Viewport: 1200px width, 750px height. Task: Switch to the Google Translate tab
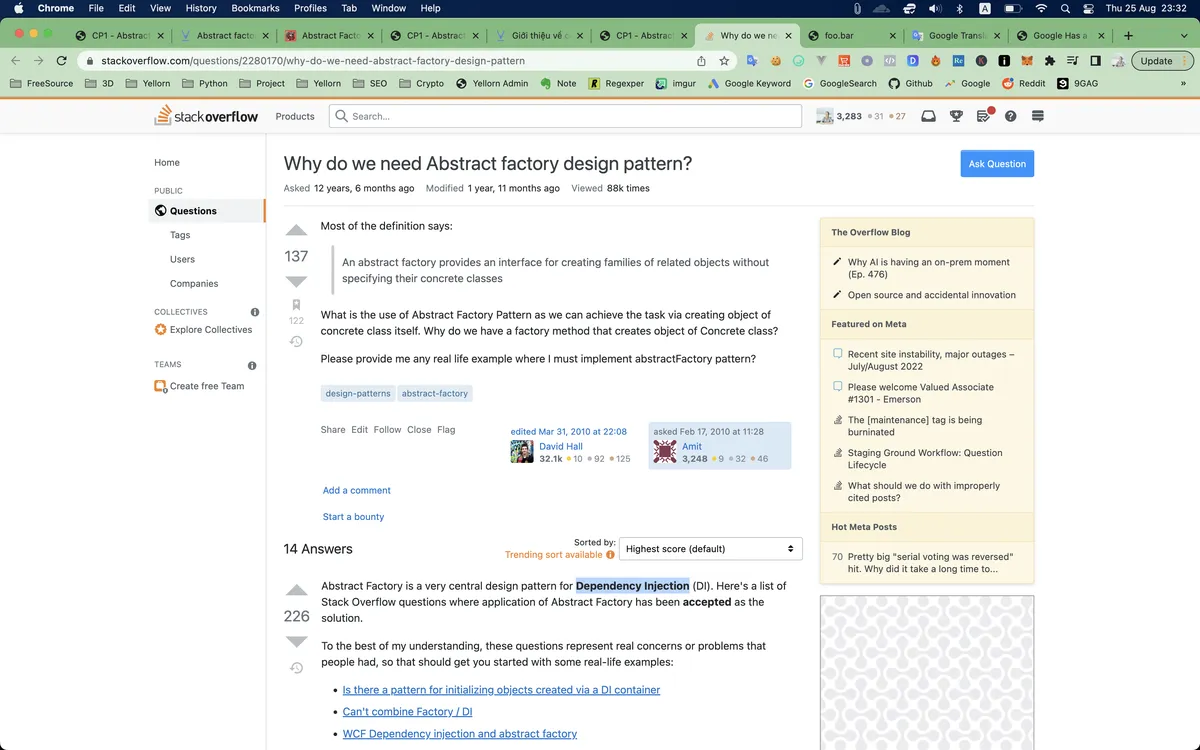tap(953, 35)
